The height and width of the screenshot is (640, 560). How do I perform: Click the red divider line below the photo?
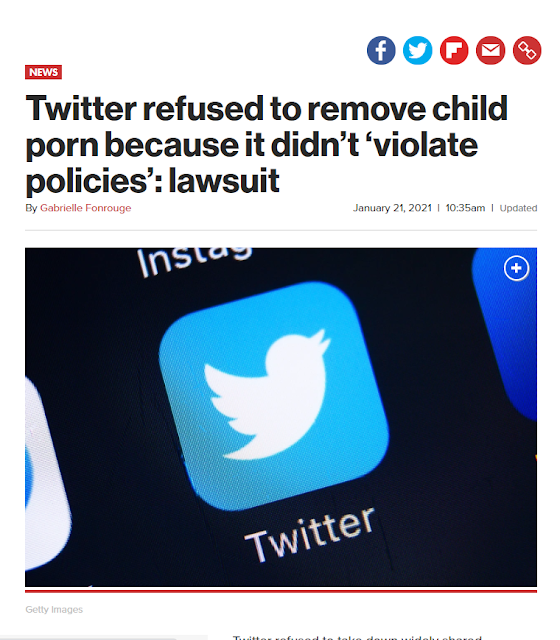tap(281, 591)
